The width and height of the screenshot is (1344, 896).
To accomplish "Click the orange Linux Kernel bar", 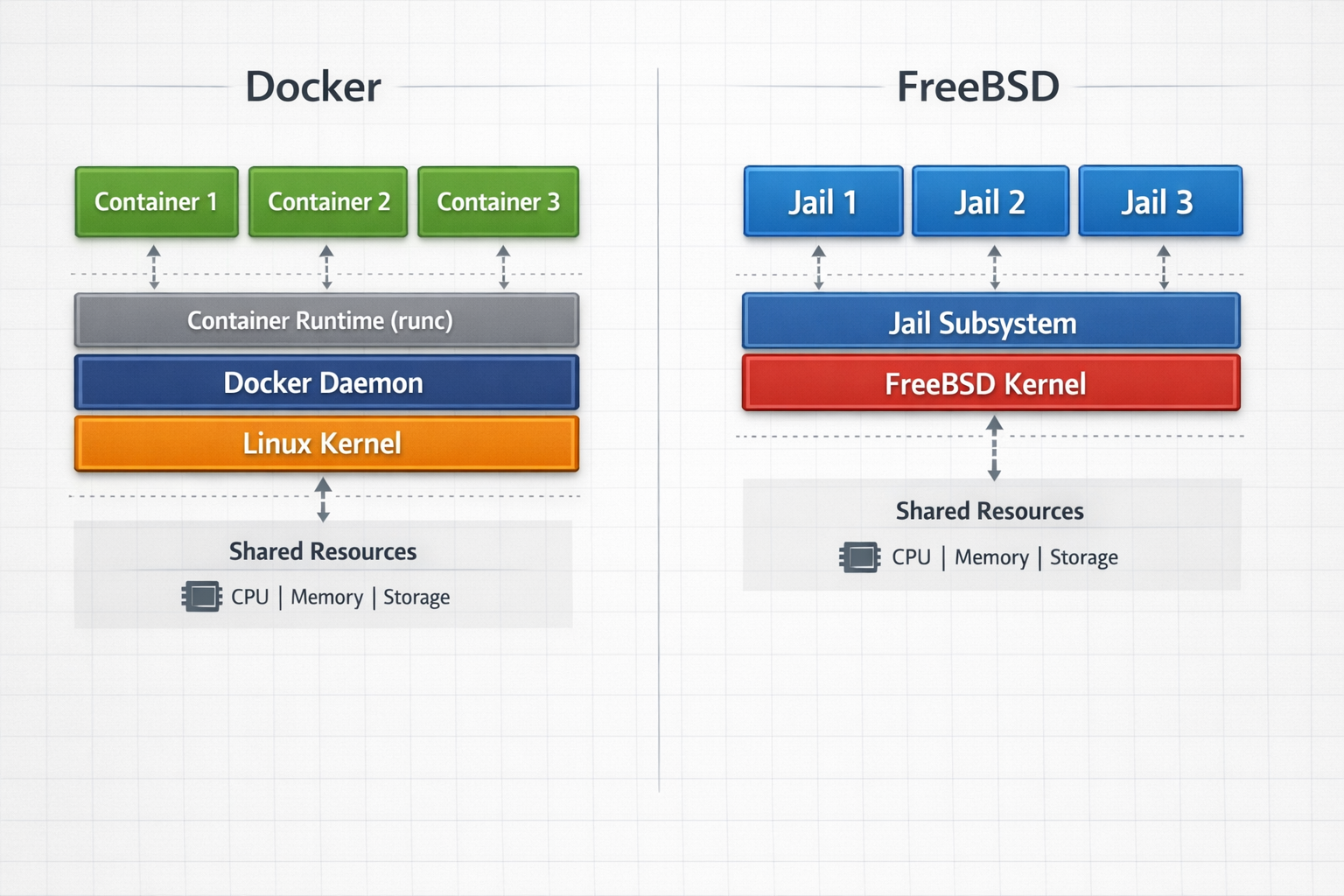I will (x=326, y=444).
